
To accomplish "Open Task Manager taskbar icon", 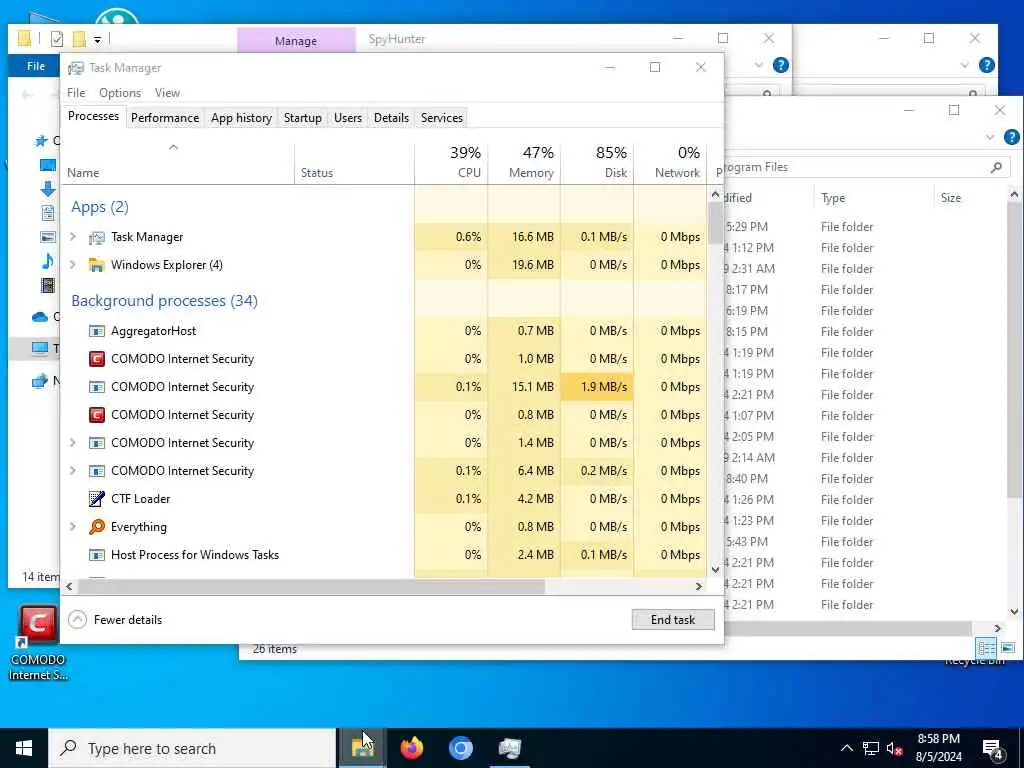I will (x=509, y=748).
